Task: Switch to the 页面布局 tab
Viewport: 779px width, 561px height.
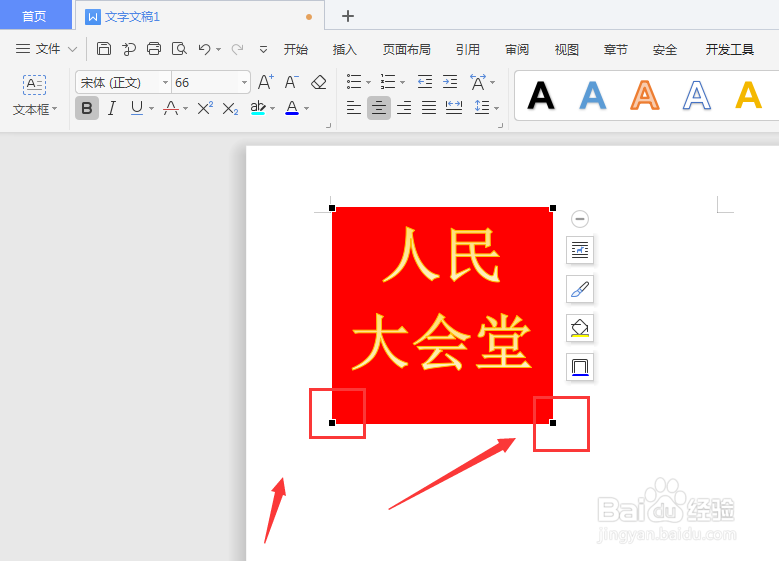Action: (x=406, y=49)
